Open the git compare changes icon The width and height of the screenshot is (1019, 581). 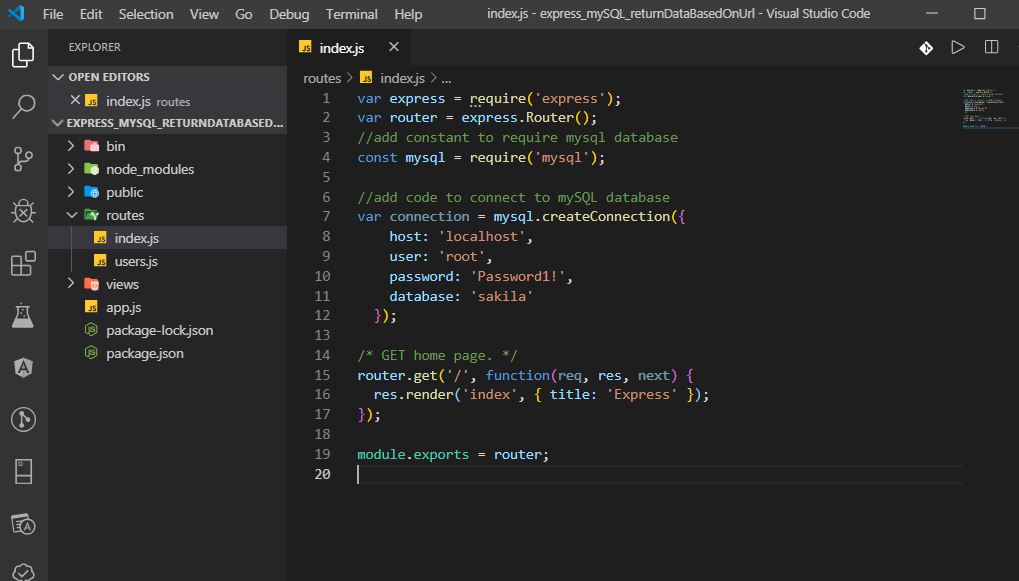pyautogui.click(x=923, y=46)
